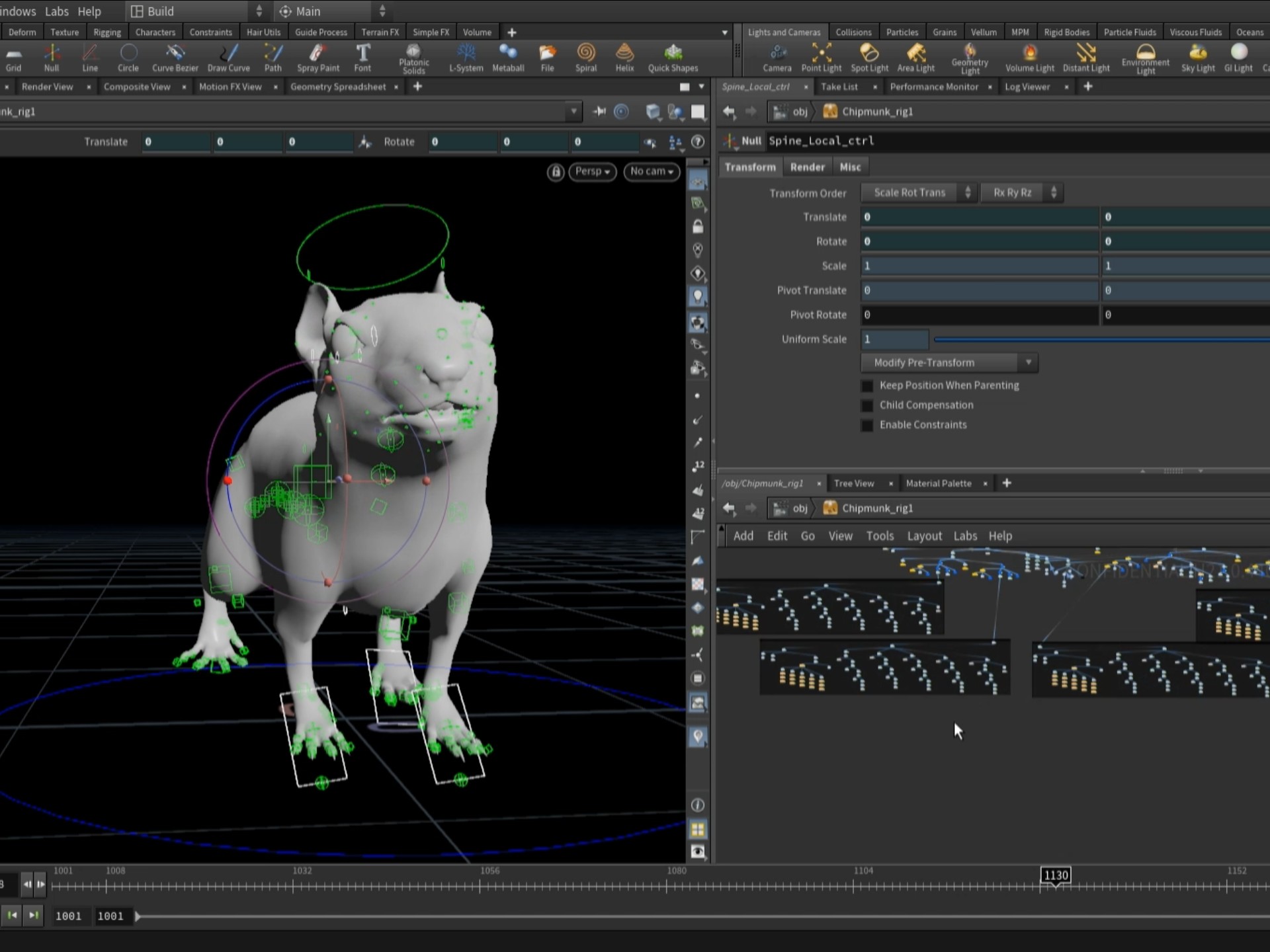Viewport: 1270px width, 952px height.
Task: Select the Metaball tool
Action: click(508, 58)
